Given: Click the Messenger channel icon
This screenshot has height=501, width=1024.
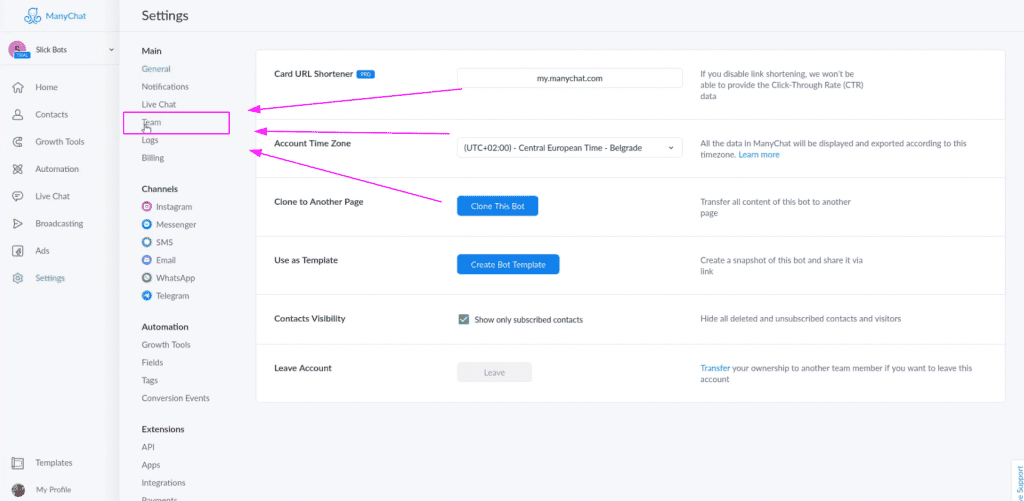Looking at the screenshot, I should (147, 225).
